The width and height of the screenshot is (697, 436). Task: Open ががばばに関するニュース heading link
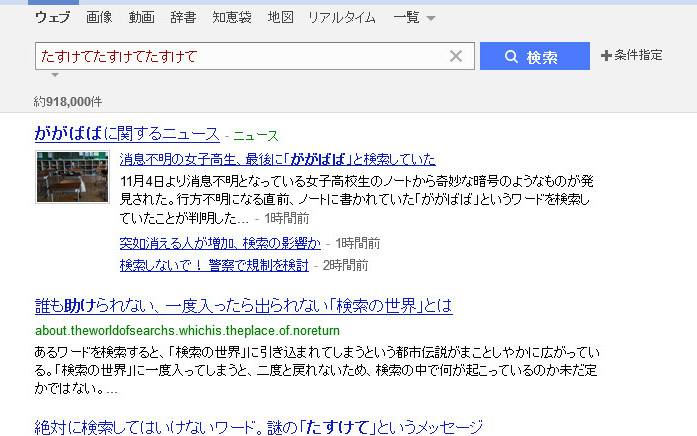point(127,133)
